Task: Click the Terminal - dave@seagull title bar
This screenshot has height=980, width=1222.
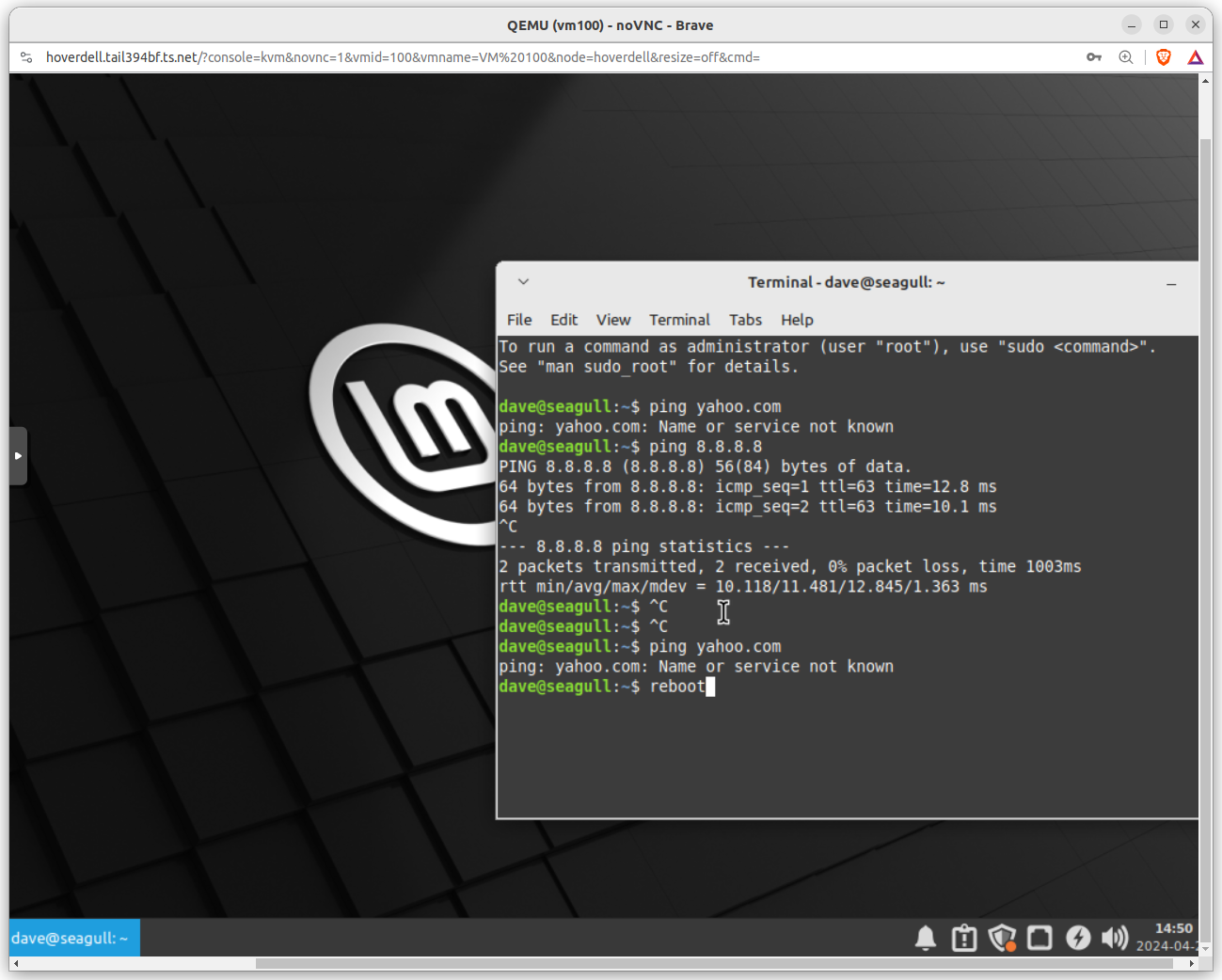Action: point(847,282)
